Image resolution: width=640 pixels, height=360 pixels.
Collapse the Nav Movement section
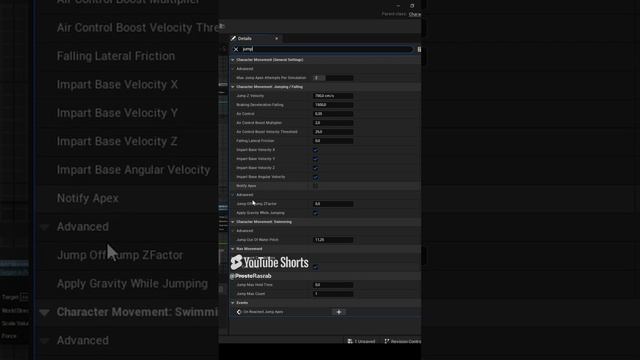point(233,249)
